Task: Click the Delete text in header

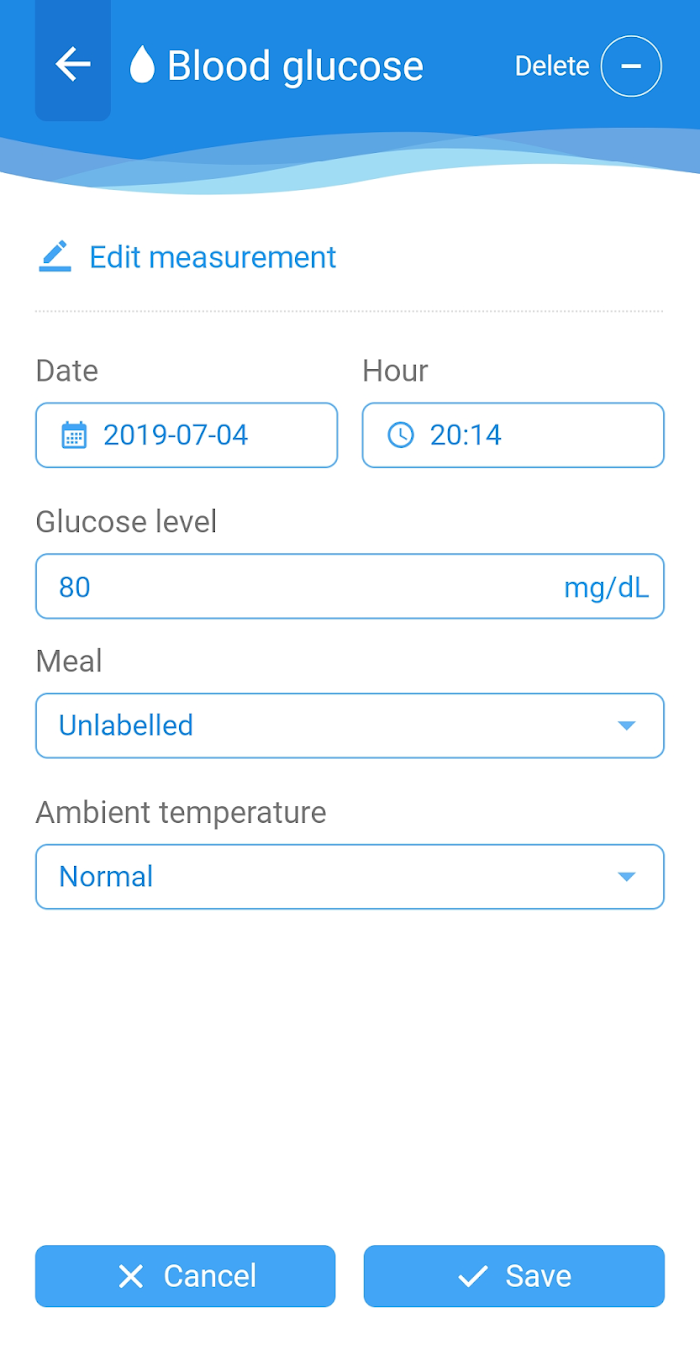Action: coord(552,66)
